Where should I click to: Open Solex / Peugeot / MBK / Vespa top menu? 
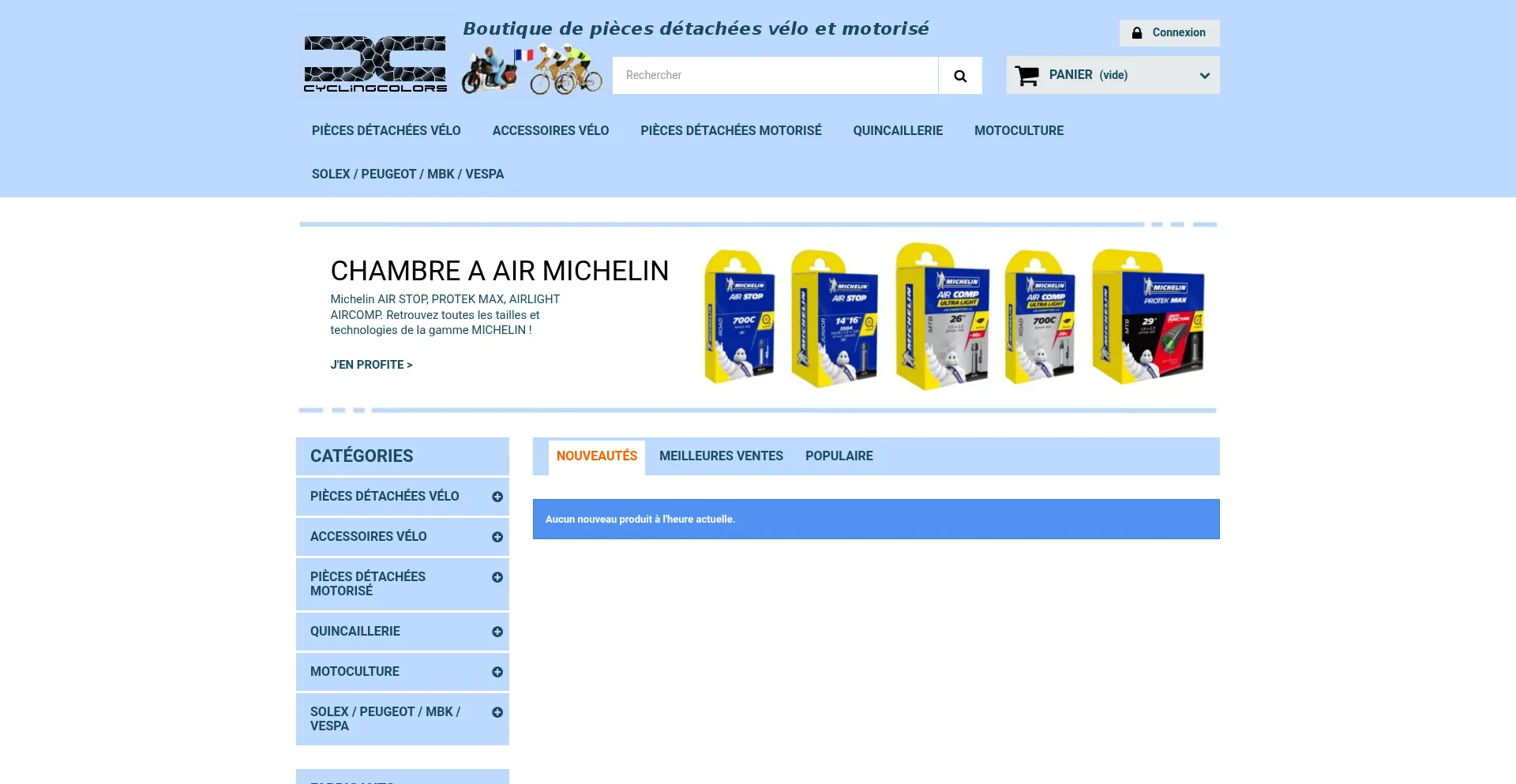coord(407,174)
